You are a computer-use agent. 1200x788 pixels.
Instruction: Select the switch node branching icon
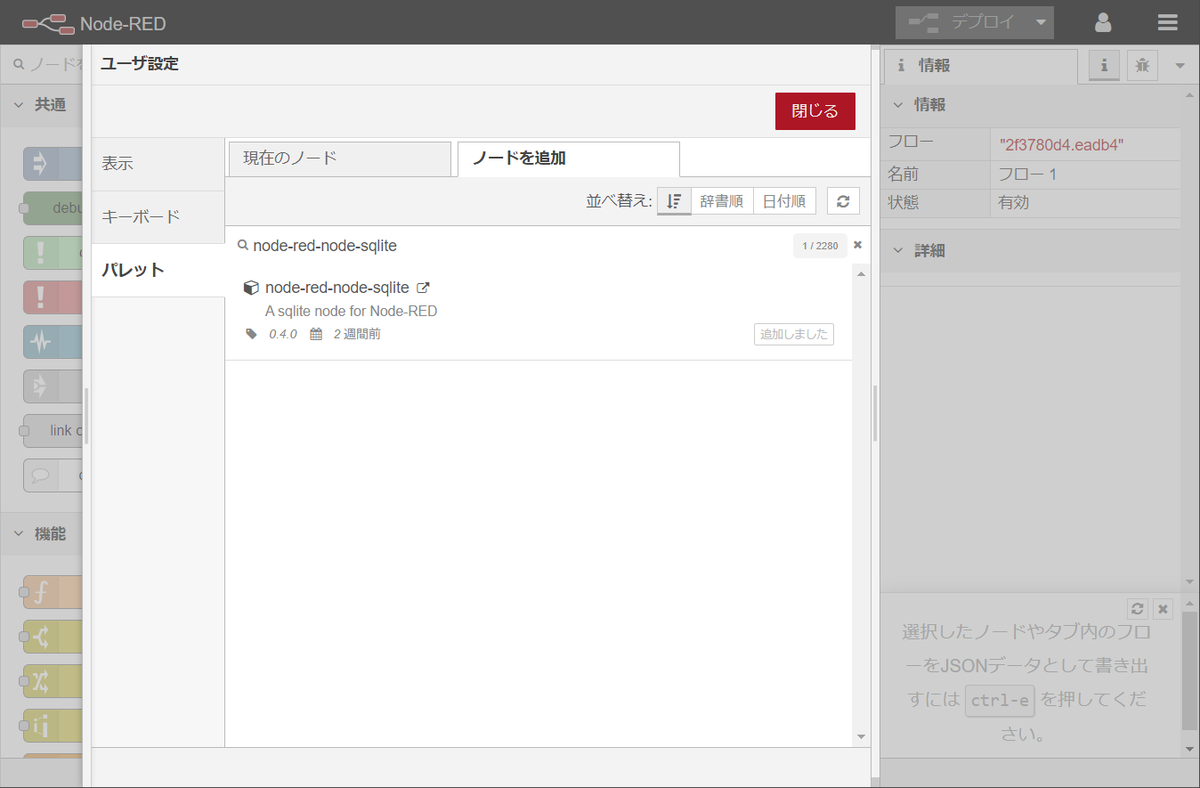(x=40, y=637)
